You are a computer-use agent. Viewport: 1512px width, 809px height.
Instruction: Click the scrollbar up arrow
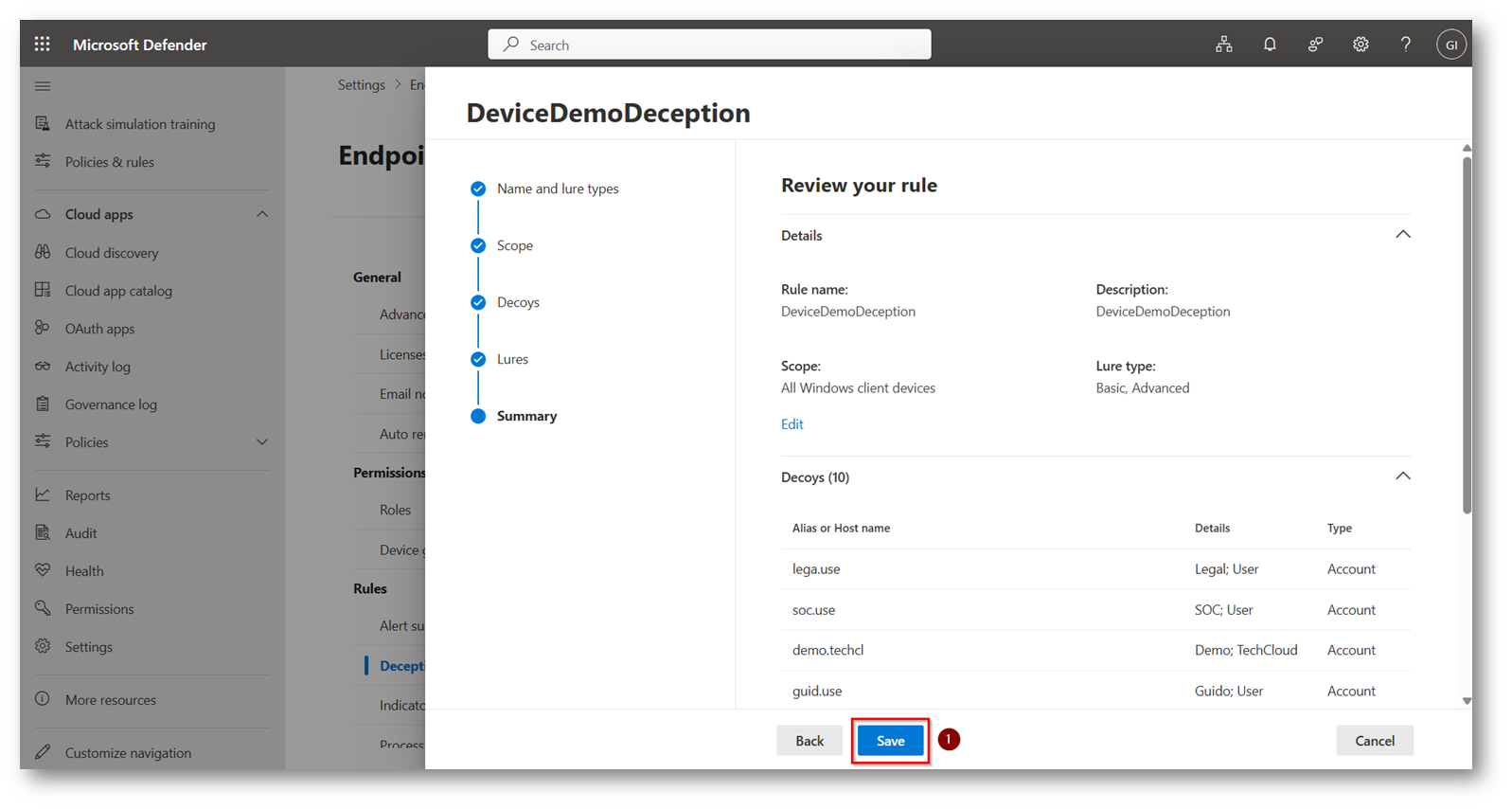click(x=1467, y=148)
